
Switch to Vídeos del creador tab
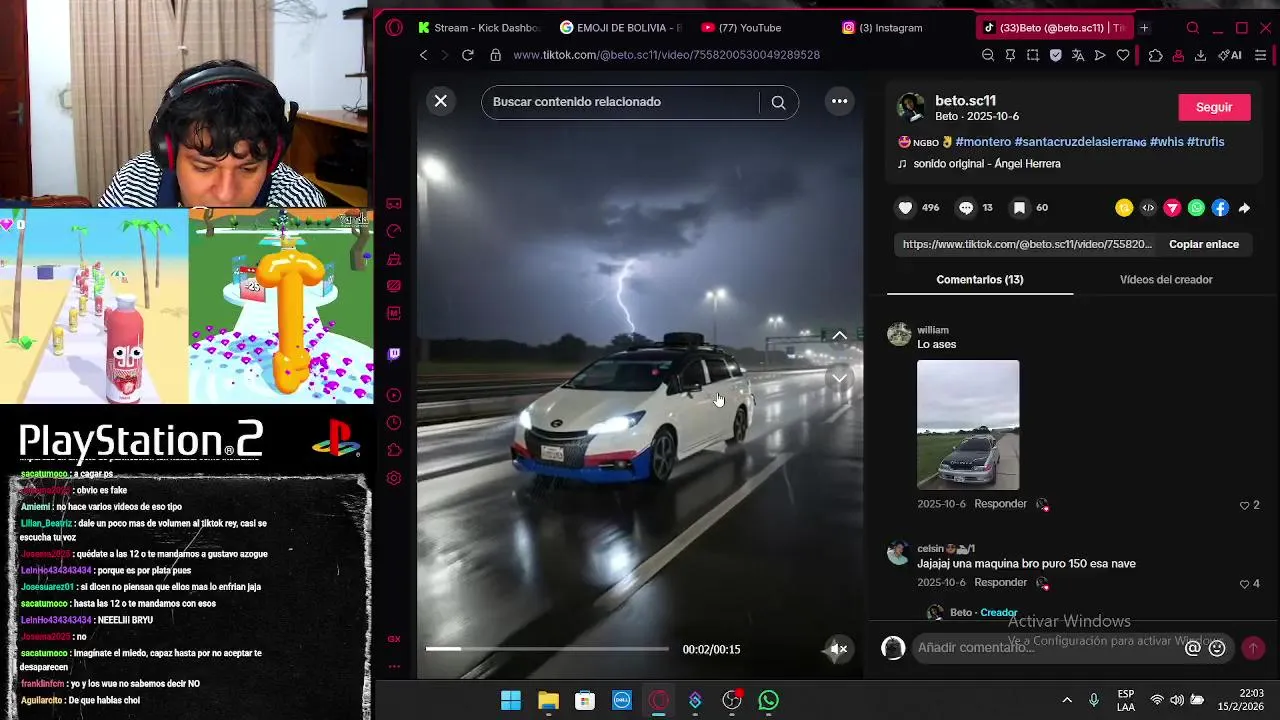pos(1166,280)
